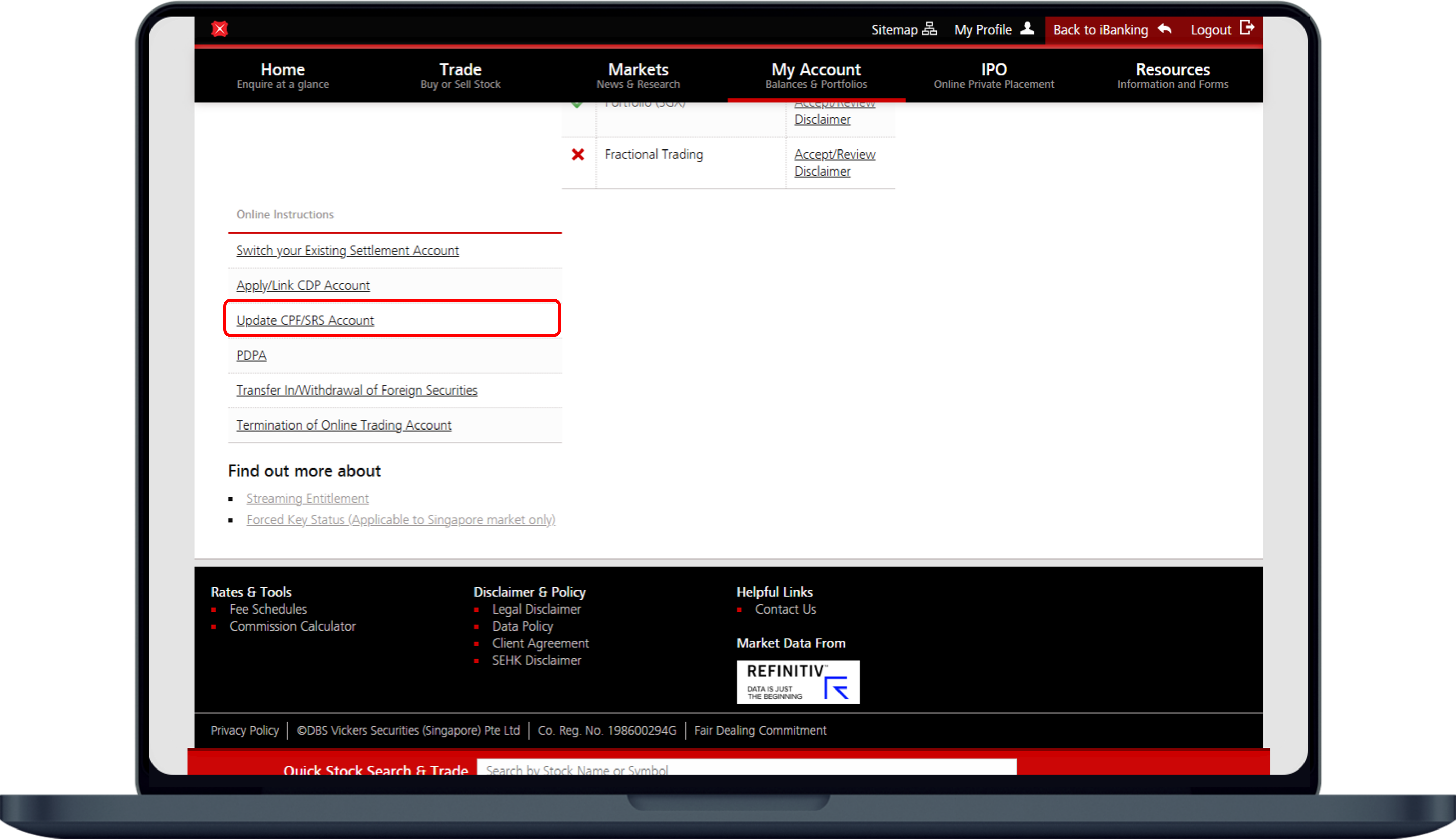The width and height of the screenshot is (1456, 839).
Task: Open Streaming Entitlement link
Action: pos(307,498)
